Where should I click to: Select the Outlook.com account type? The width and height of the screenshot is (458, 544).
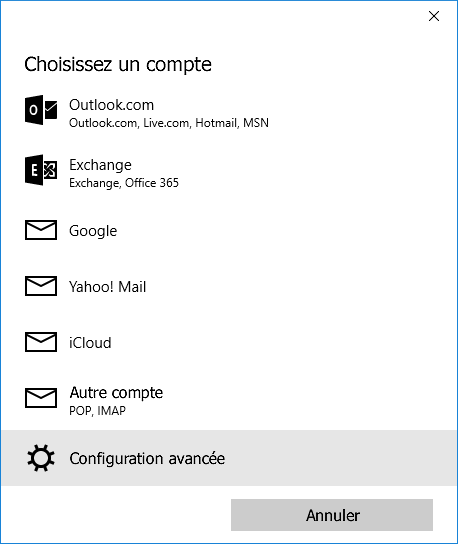[x=229, y=113]
